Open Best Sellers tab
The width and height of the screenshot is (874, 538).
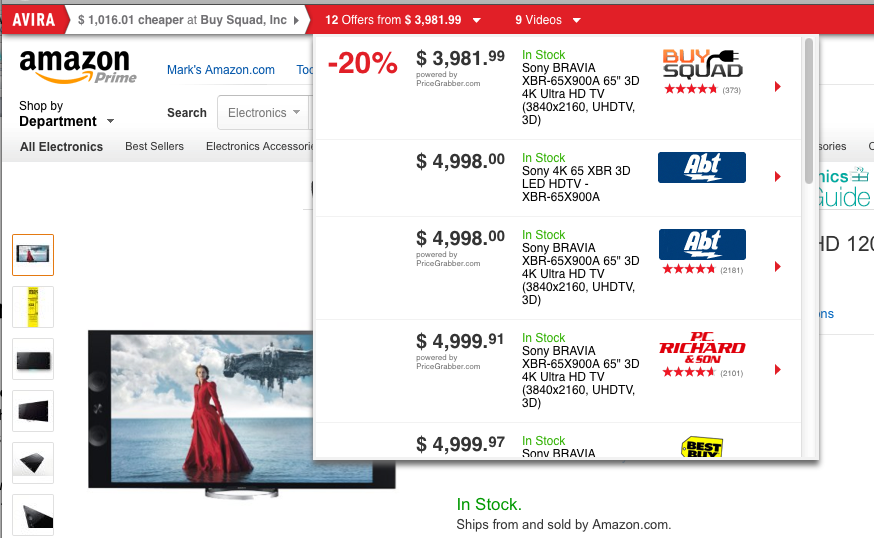(x=154, y=146)
